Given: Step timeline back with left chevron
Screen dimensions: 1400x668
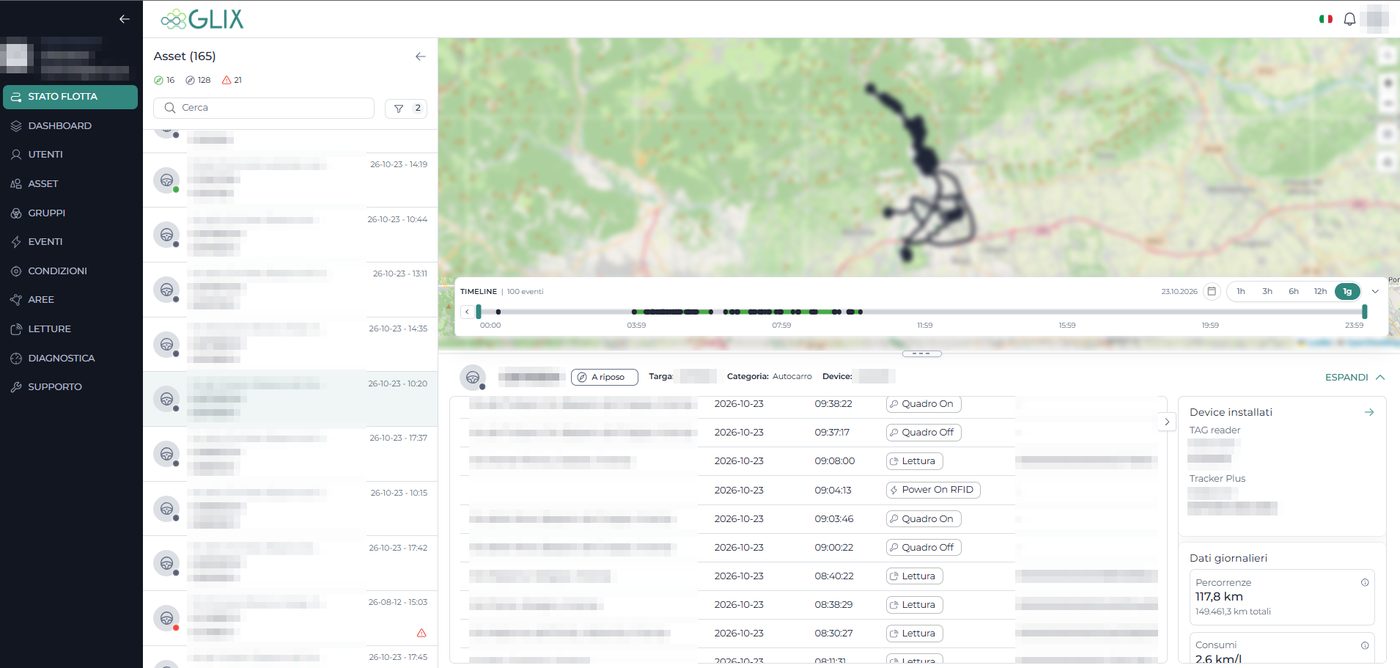Looking at the screenshot, I should pos(467,312).
